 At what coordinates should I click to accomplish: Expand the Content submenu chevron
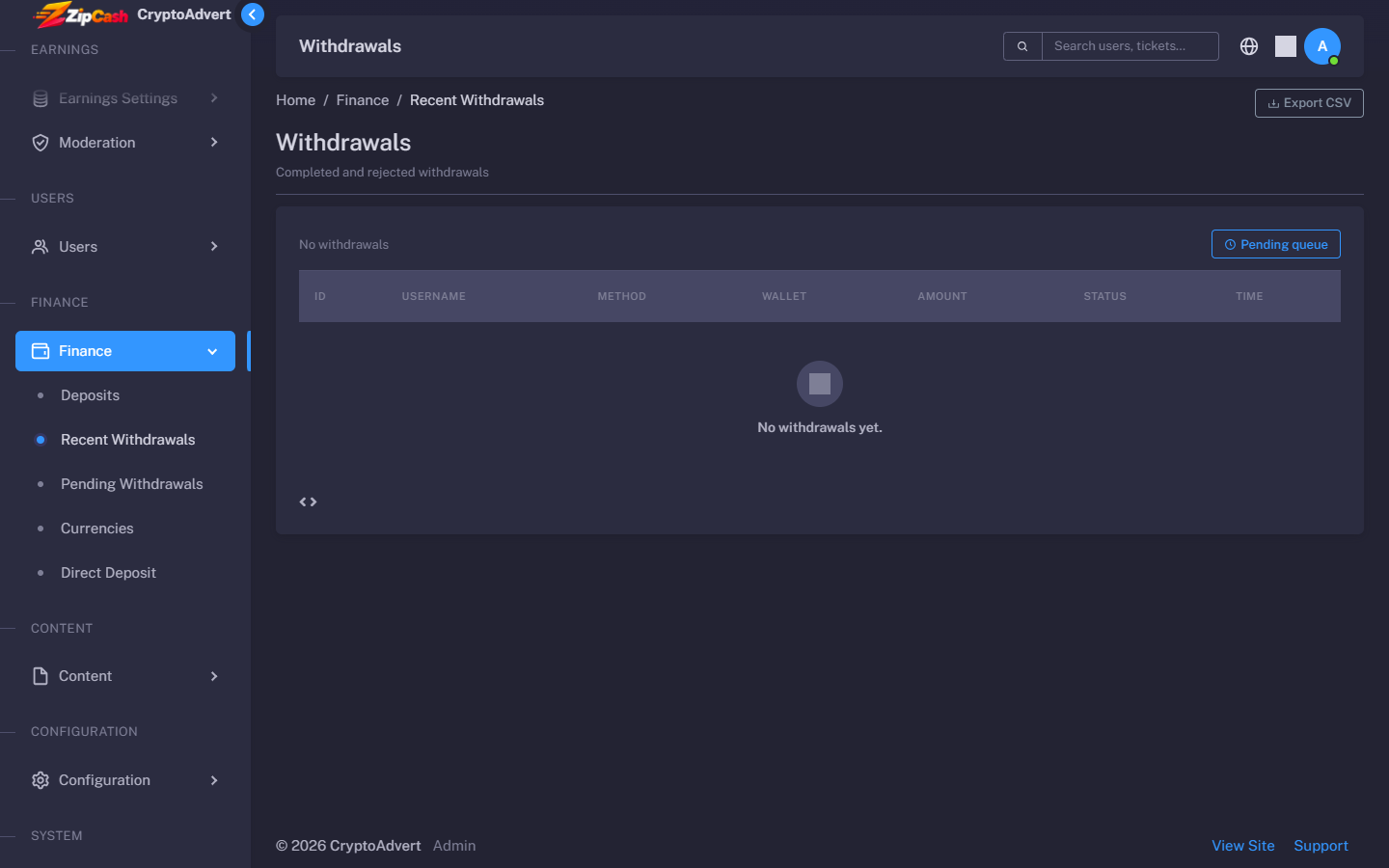pos(214,676)
